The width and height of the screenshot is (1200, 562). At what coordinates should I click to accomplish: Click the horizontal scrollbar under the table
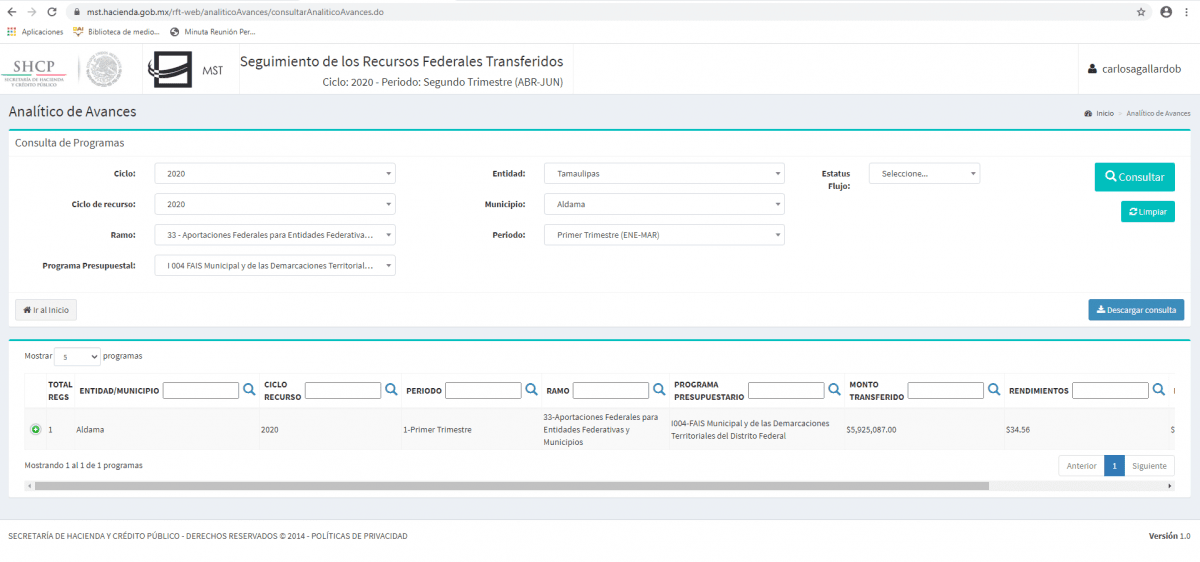(x=510, y=486)
